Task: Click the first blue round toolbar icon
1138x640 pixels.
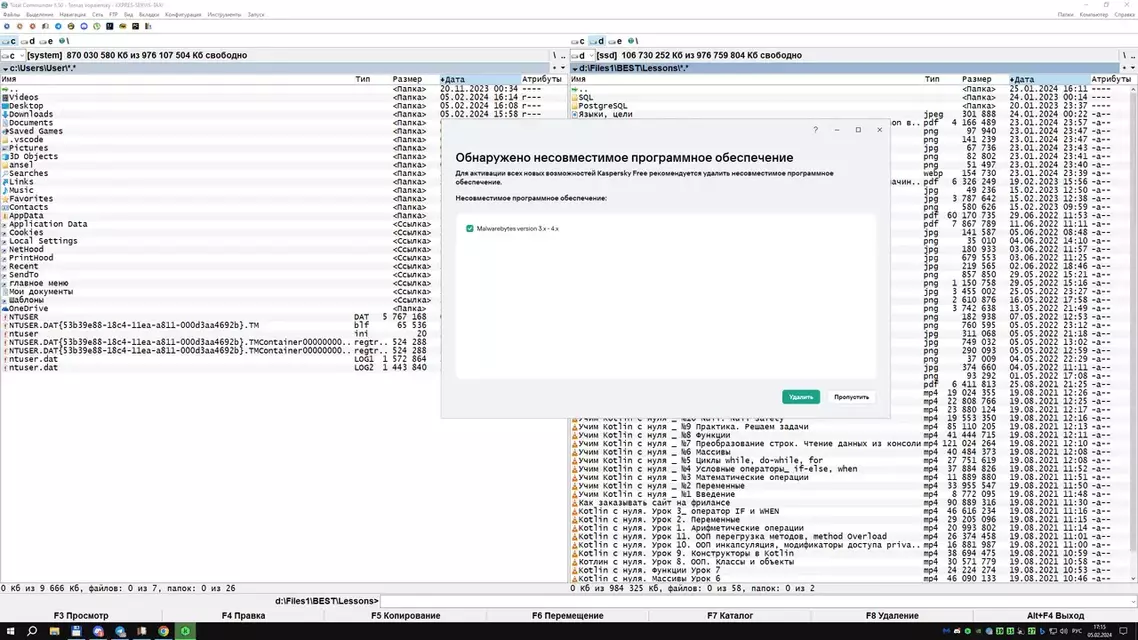Action: (x=7, y=26)
